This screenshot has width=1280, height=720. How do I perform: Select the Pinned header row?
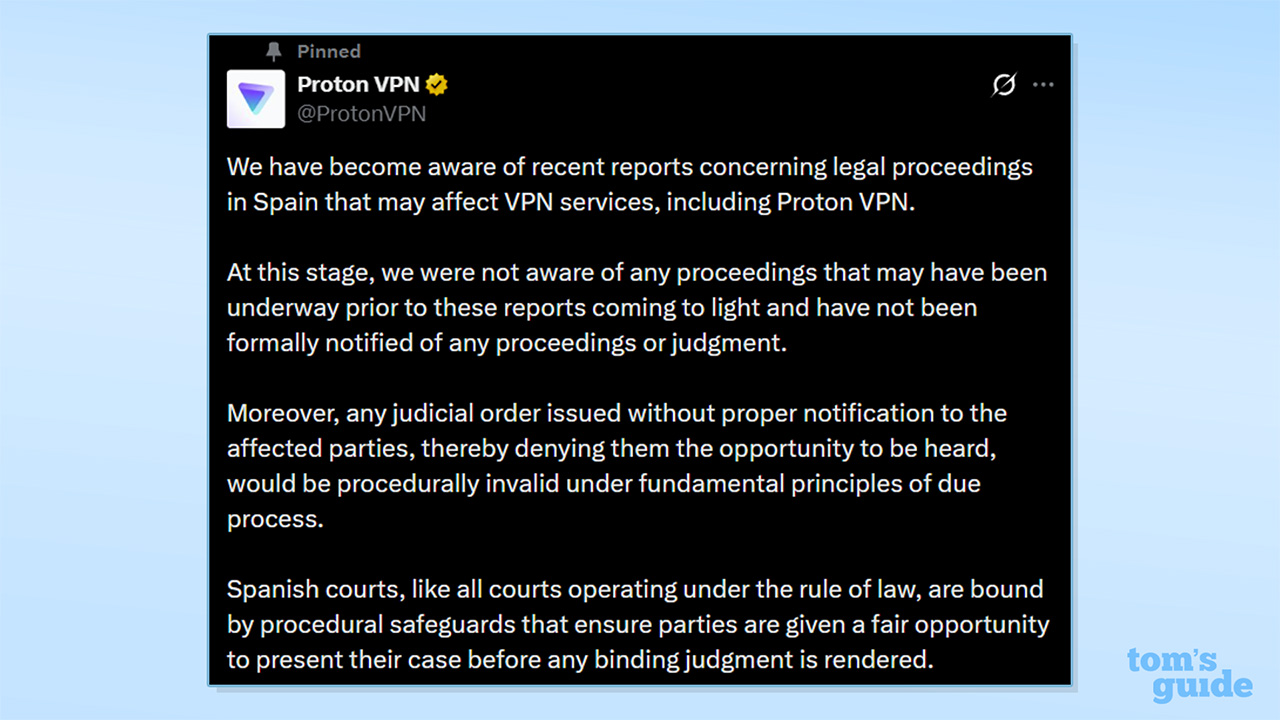[x=310, y=51]
